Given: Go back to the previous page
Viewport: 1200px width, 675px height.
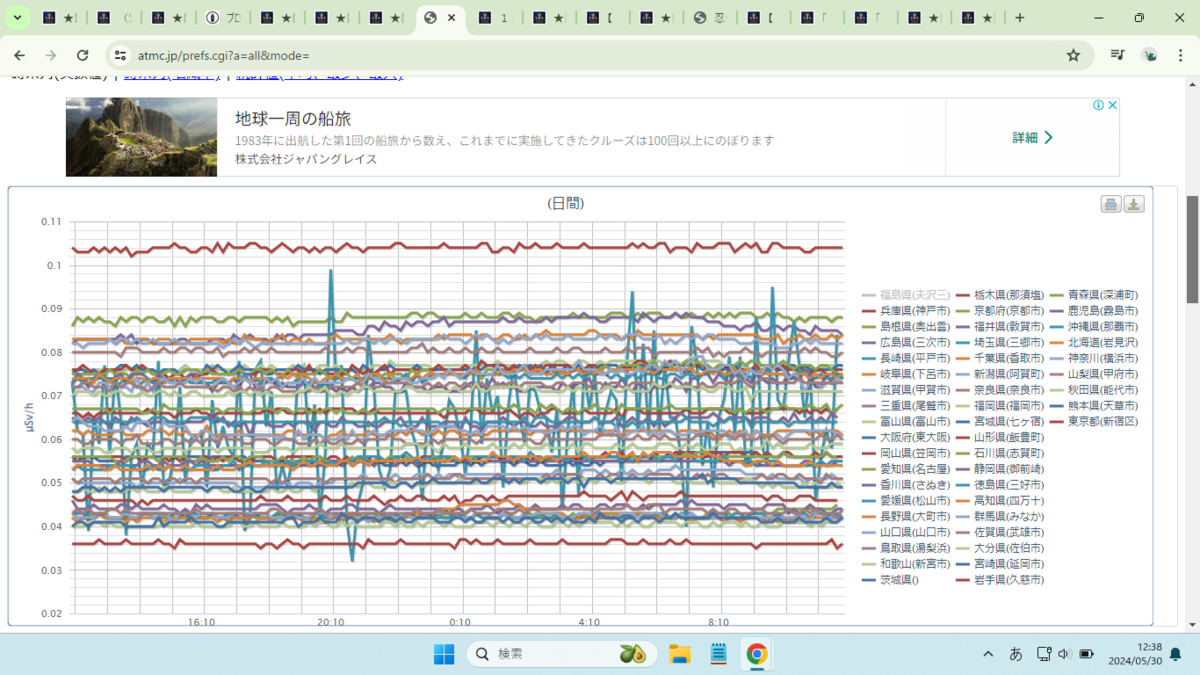Looking at the screenshot, I should pyautogui.click(x=19, y=55).
